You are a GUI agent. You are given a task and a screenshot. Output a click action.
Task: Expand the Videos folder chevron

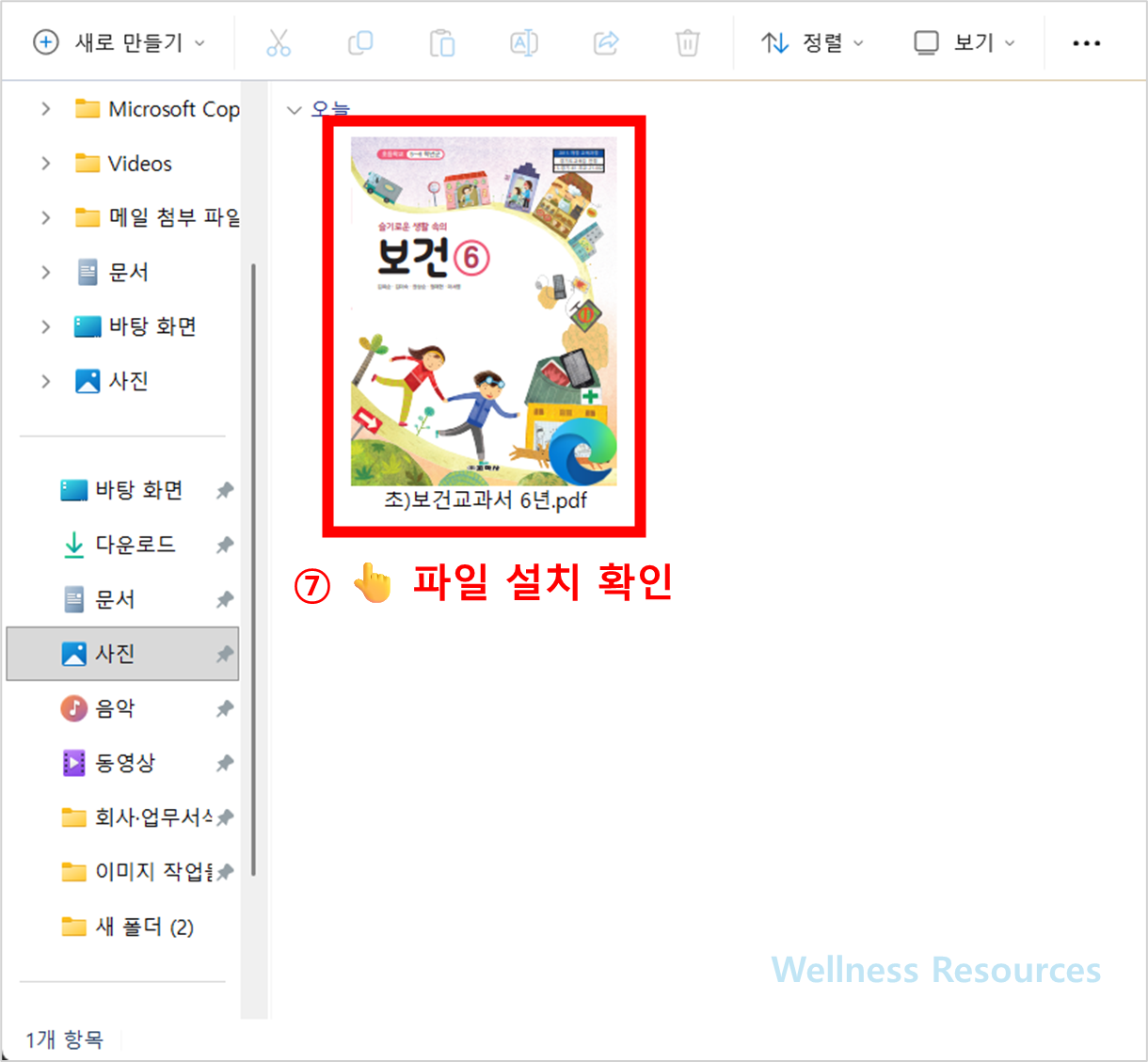pos(46,164)
